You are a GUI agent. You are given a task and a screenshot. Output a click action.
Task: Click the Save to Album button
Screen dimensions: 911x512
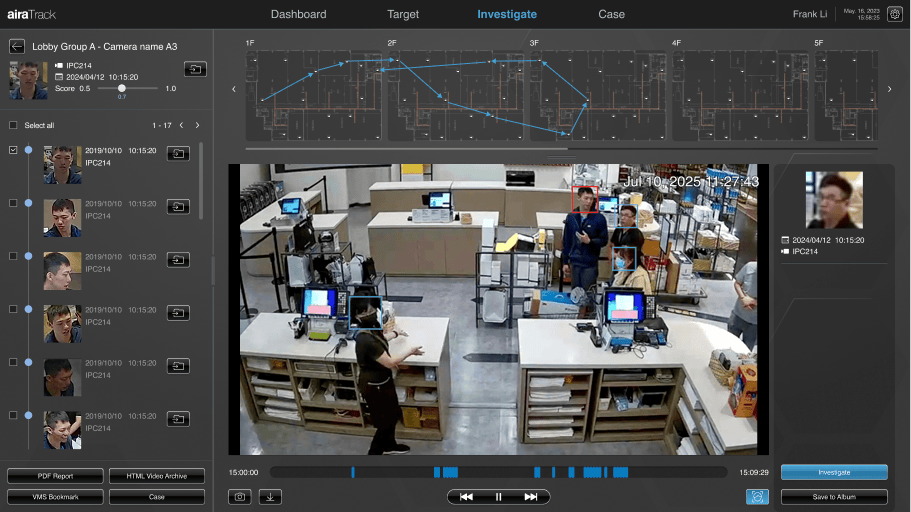pos(834,496)
